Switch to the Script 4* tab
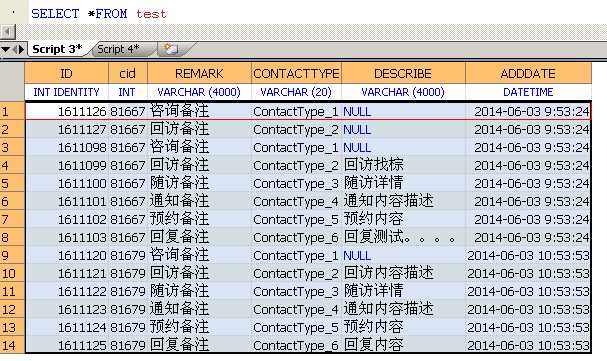This screenshot has height=361, width=607. 118,49
